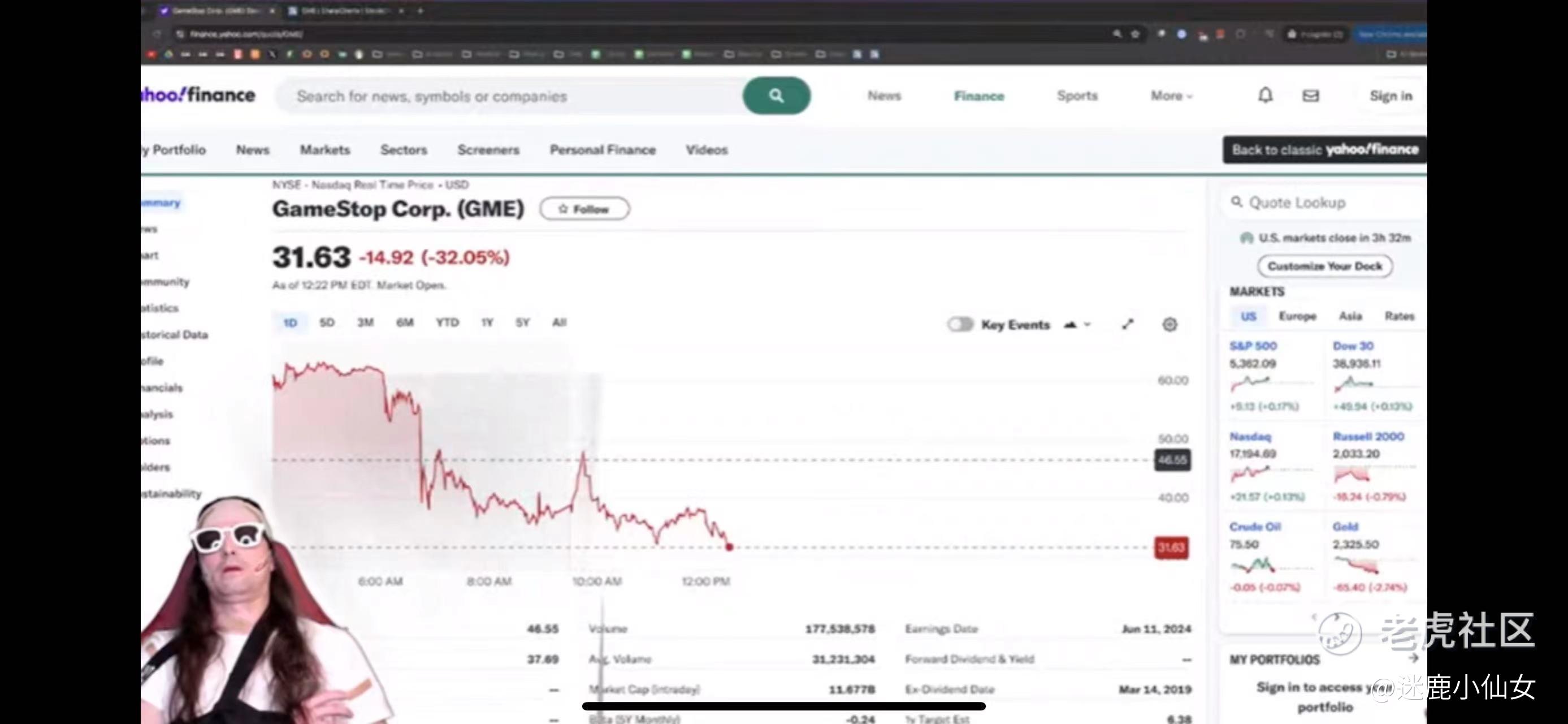Viewport: 1568px width, 724px height.
Task: Switch markets to the Rates tab
Action: 1400,317
